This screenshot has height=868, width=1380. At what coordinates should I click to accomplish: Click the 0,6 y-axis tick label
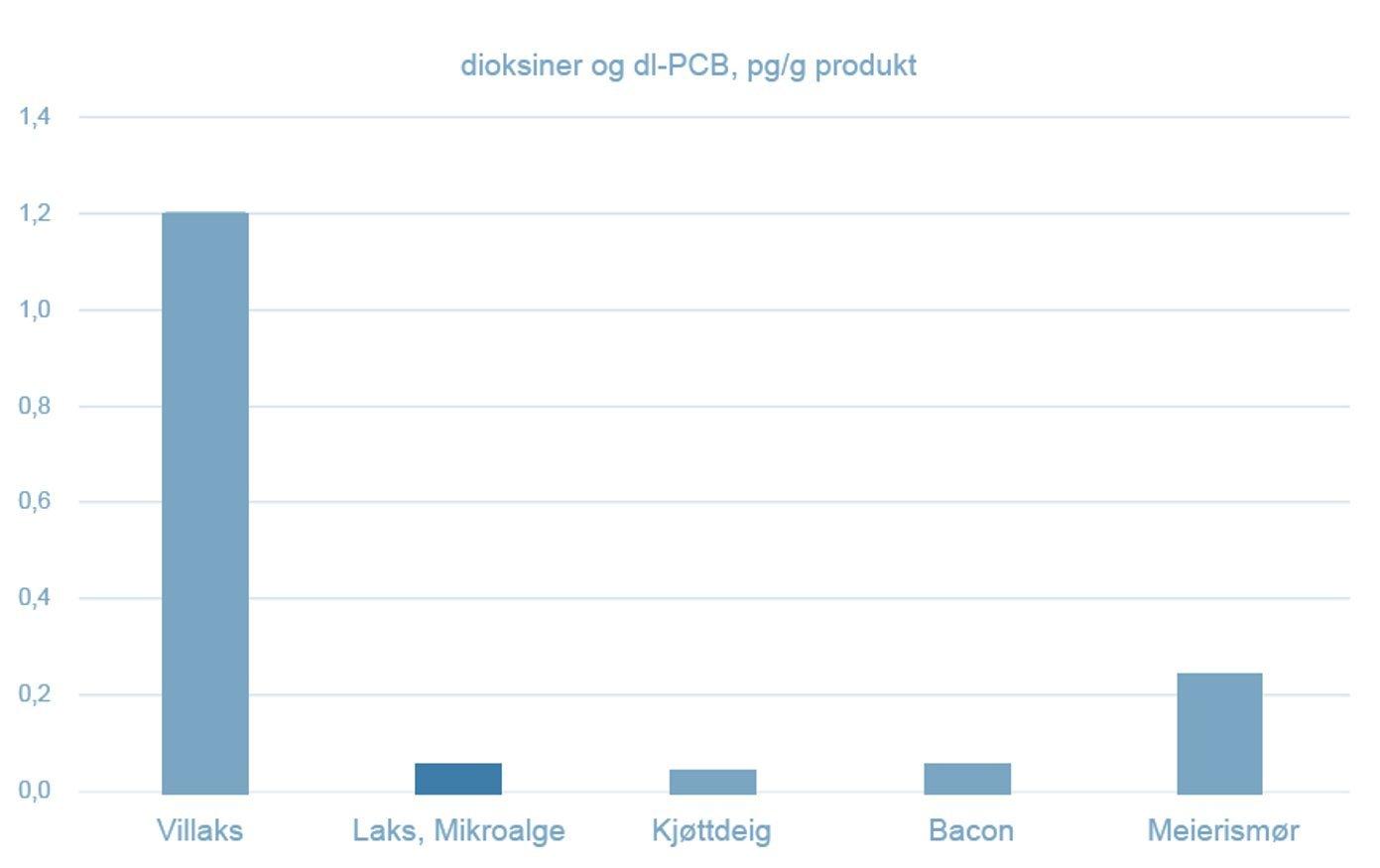coord(34,502)
